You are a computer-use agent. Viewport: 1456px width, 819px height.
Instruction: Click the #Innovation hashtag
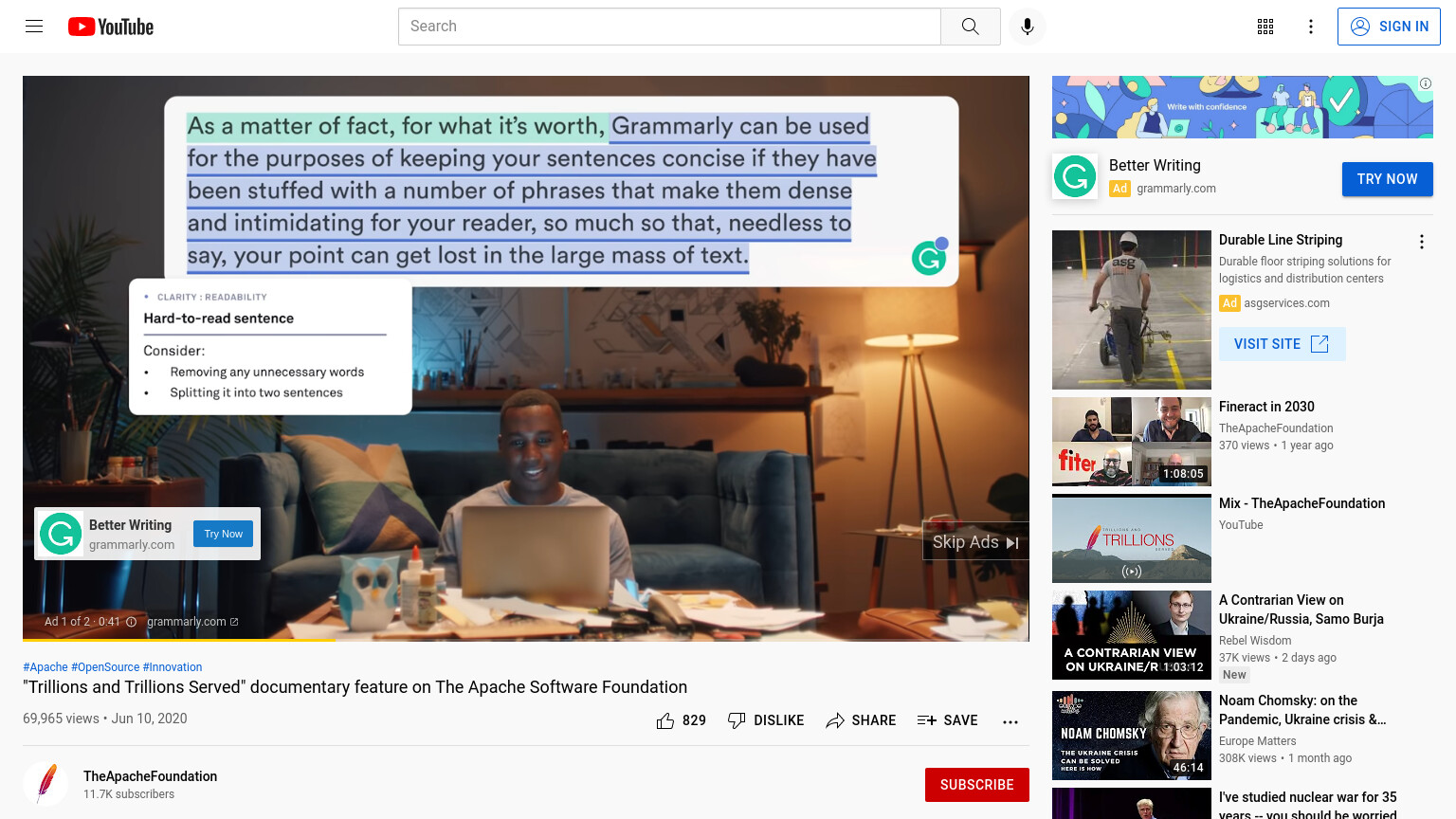click(x=173, y=667)
